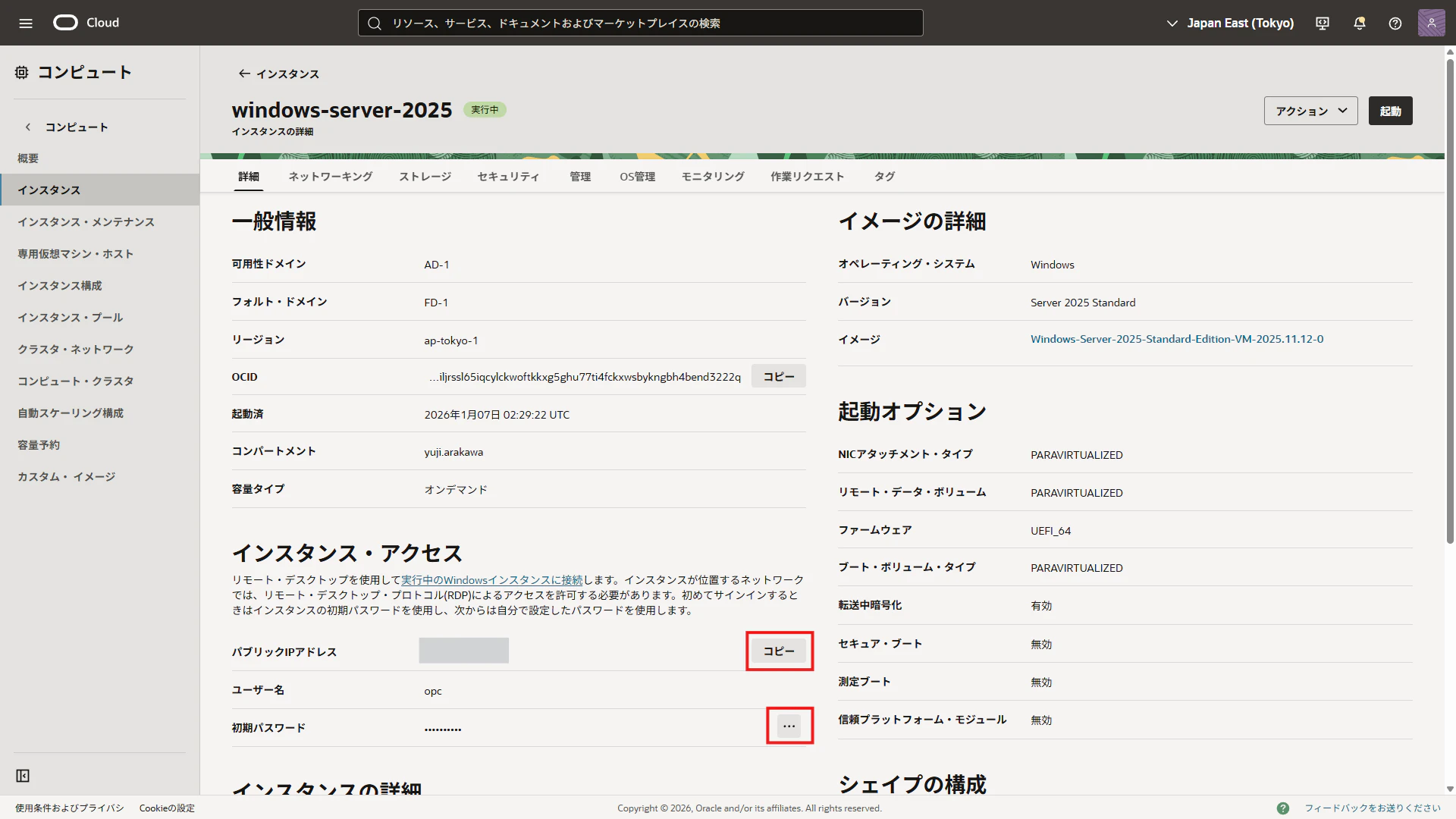
Task: Click the fault domain value FD-1
Action: pyautogui.click(x=435, y=303)
